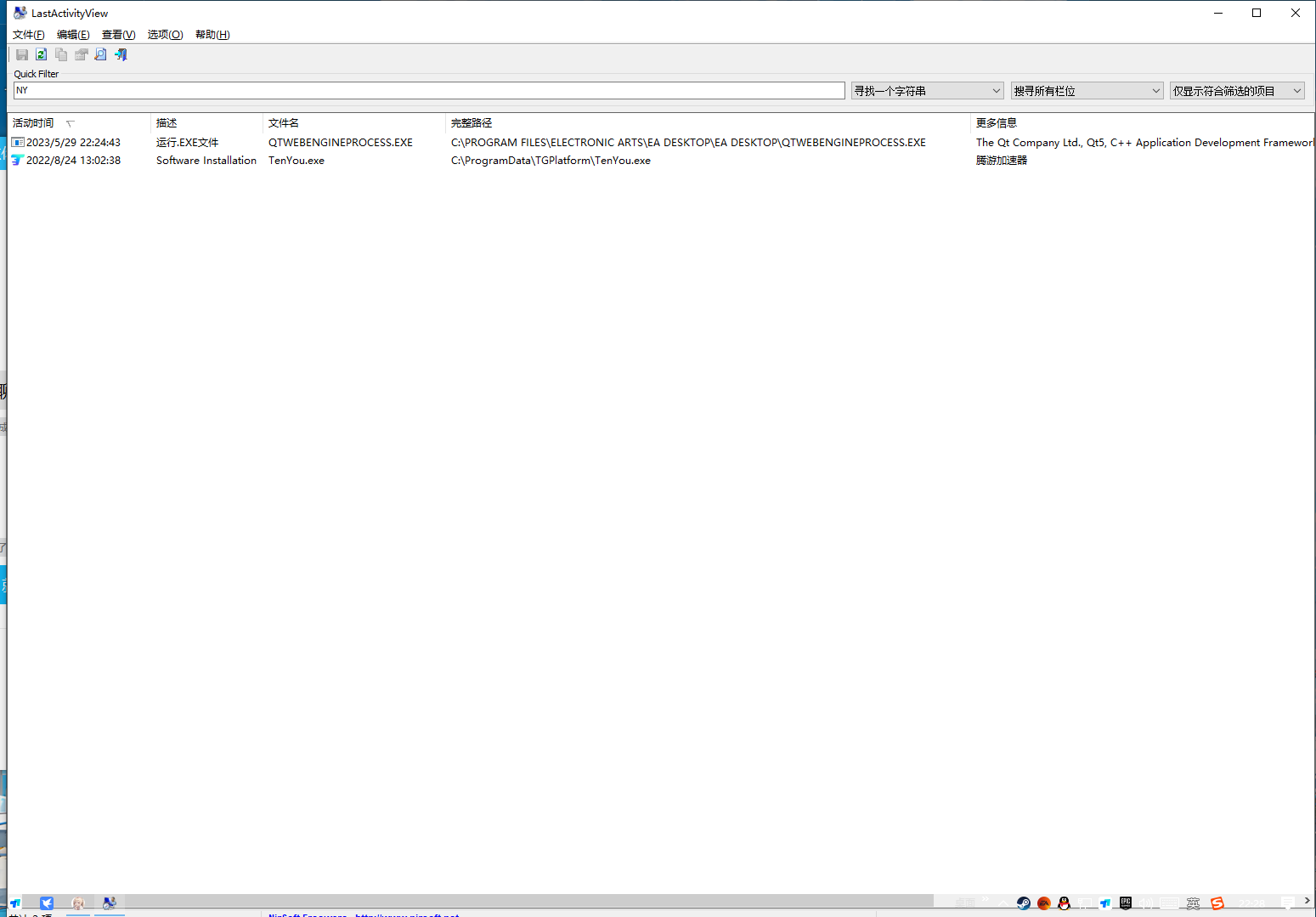The height and width of the screenshot is (917, 1316).
Task: Click the C:\ProgramData\TGPlatform\TenYou.exe path cell
Action: point(551,161)
